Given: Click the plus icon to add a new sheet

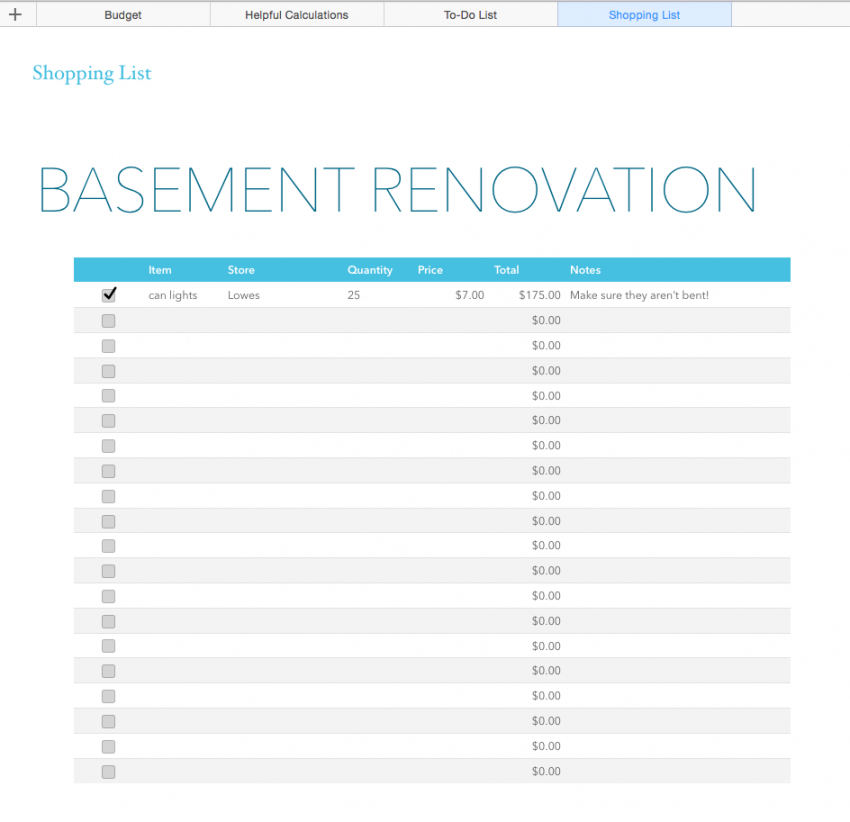Looking at the screenshot, I should pos(15,15).
